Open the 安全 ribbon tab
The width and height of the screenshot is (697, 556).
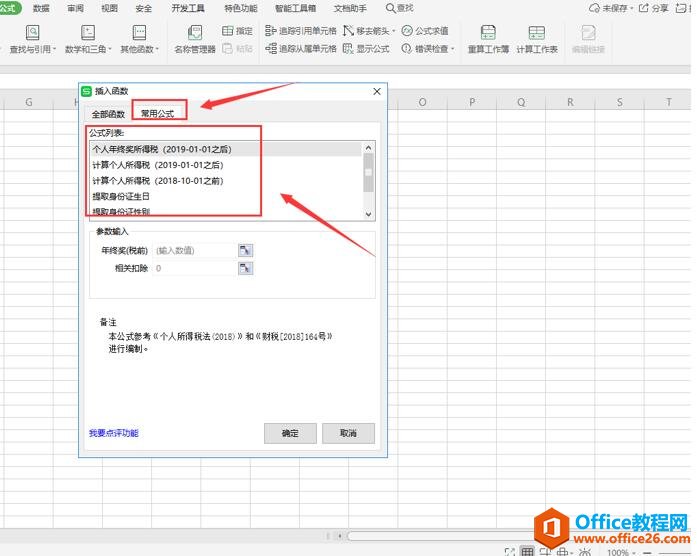143,8
